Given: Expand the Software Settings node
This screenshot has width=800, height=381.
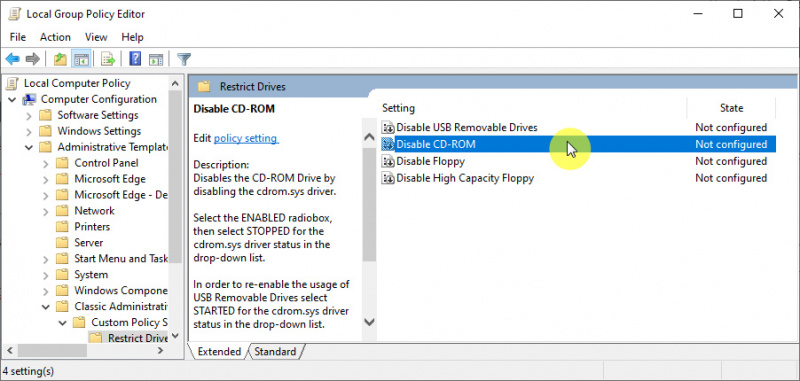Looking at the screenshot, I should click(x=29, y=115).
